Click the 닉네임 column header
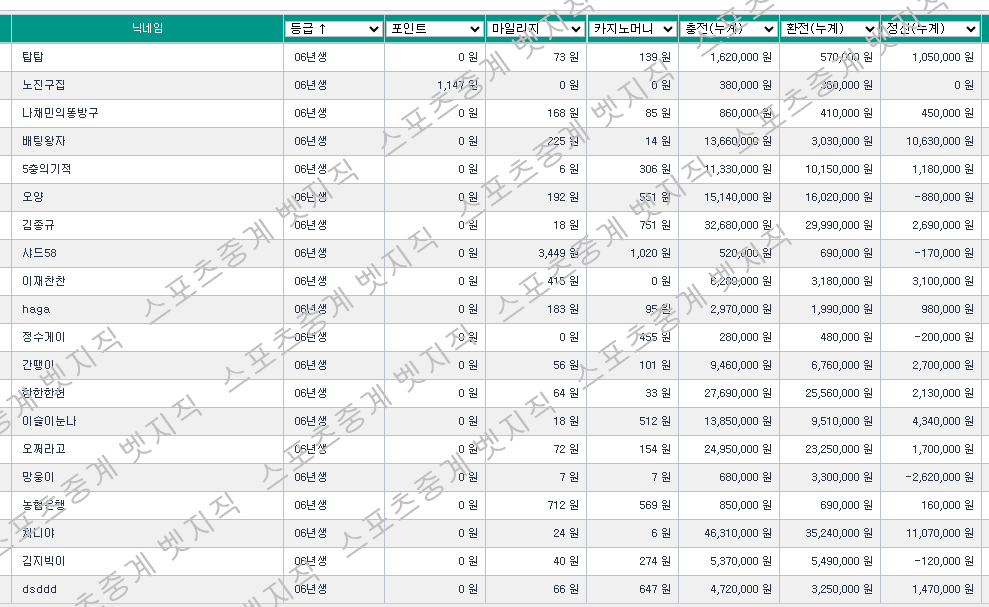989x607 pixels. pyautogui.click(x=147, y=29)
